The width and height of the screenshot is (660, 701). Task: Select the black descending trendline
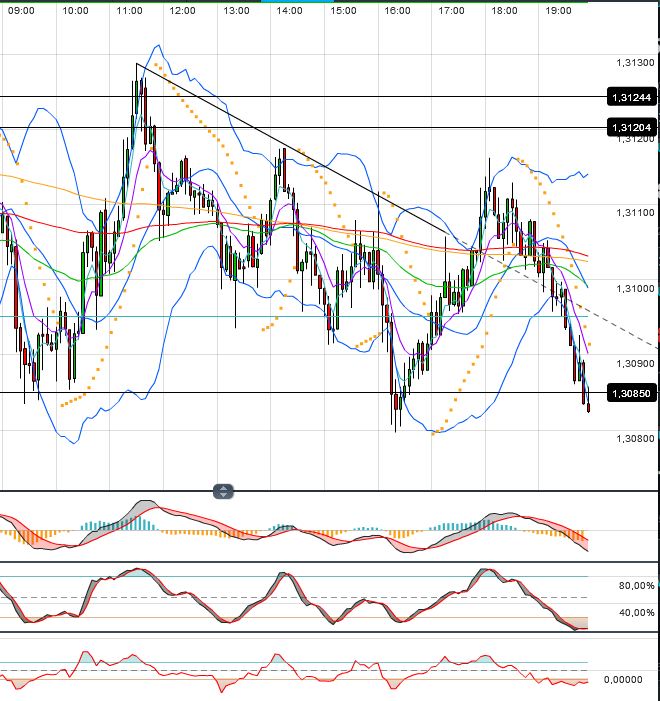(293, 149)
